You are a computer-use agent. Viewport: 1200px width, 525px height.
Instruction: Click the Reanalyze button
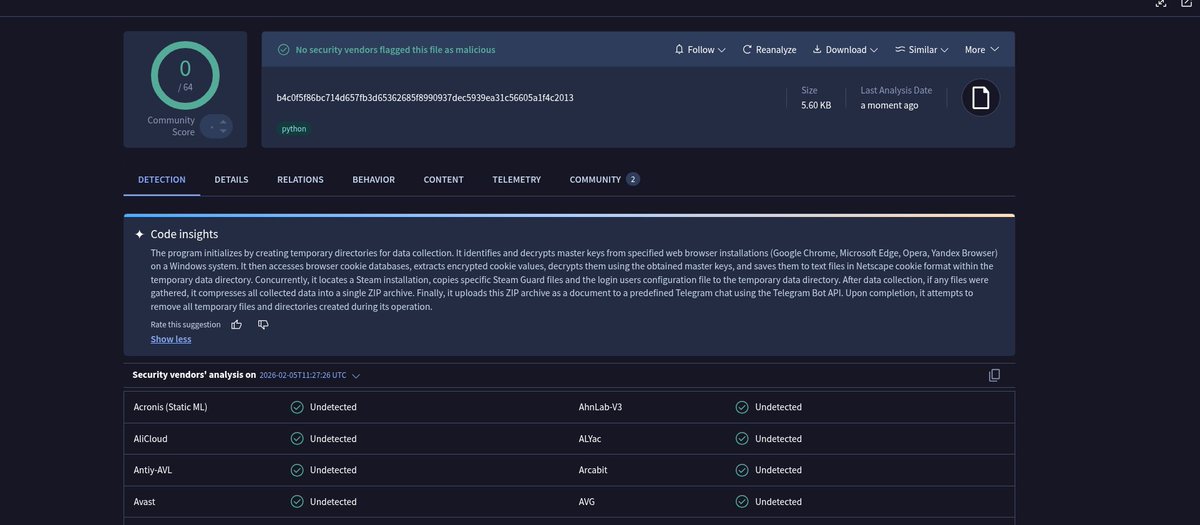[x=769, y=49]
